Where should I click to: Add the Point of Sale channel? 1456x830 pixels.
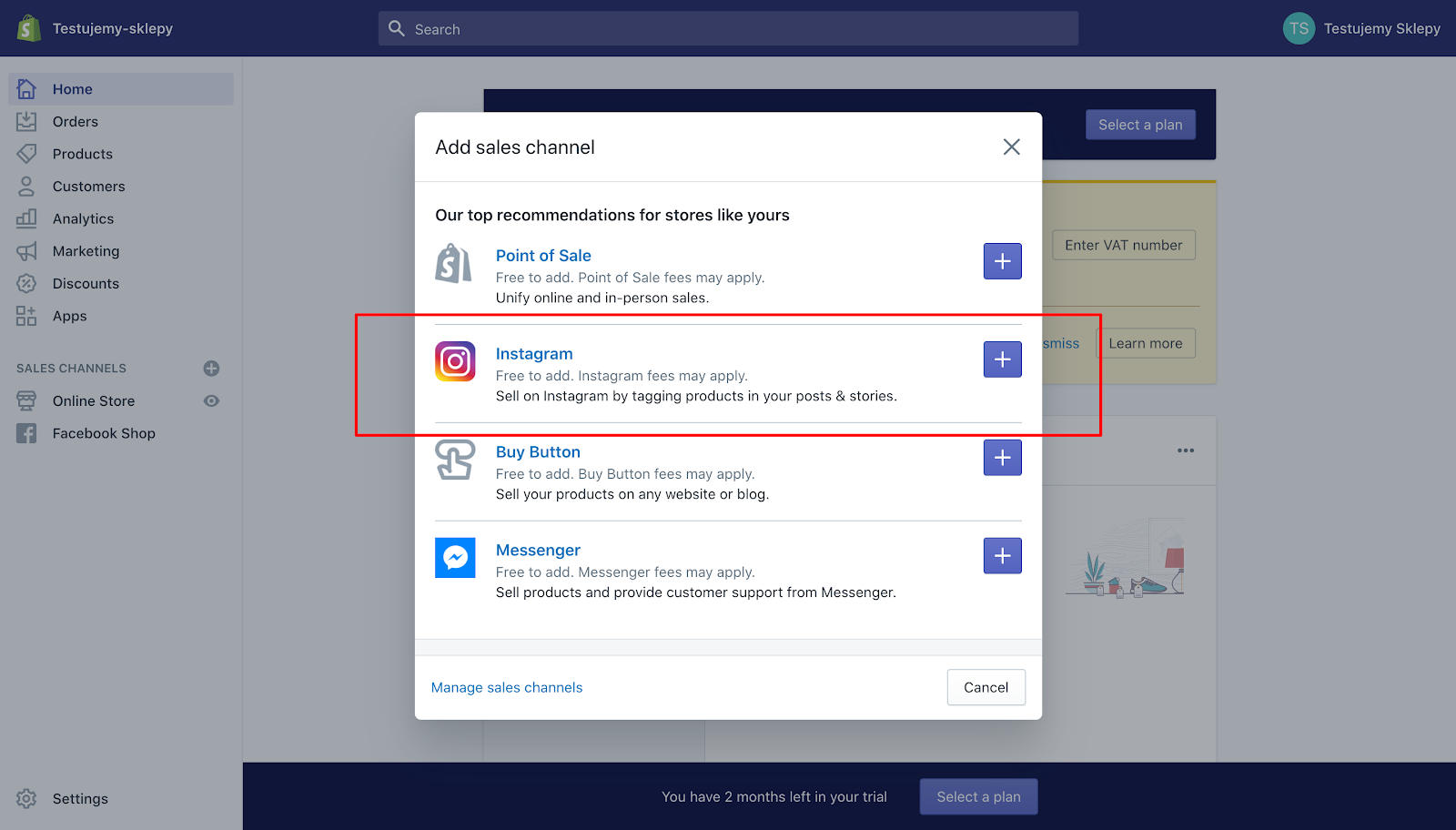pos(1002,261)
